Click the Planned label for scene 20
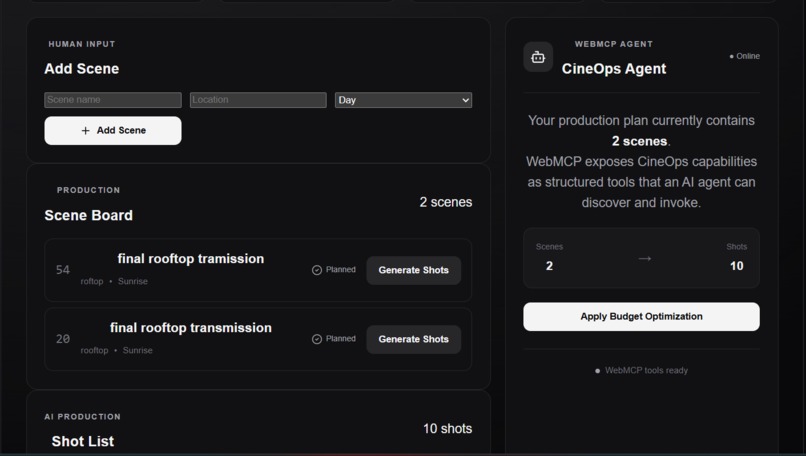Viewport: 806px width, 456px height. click(340, 338)
